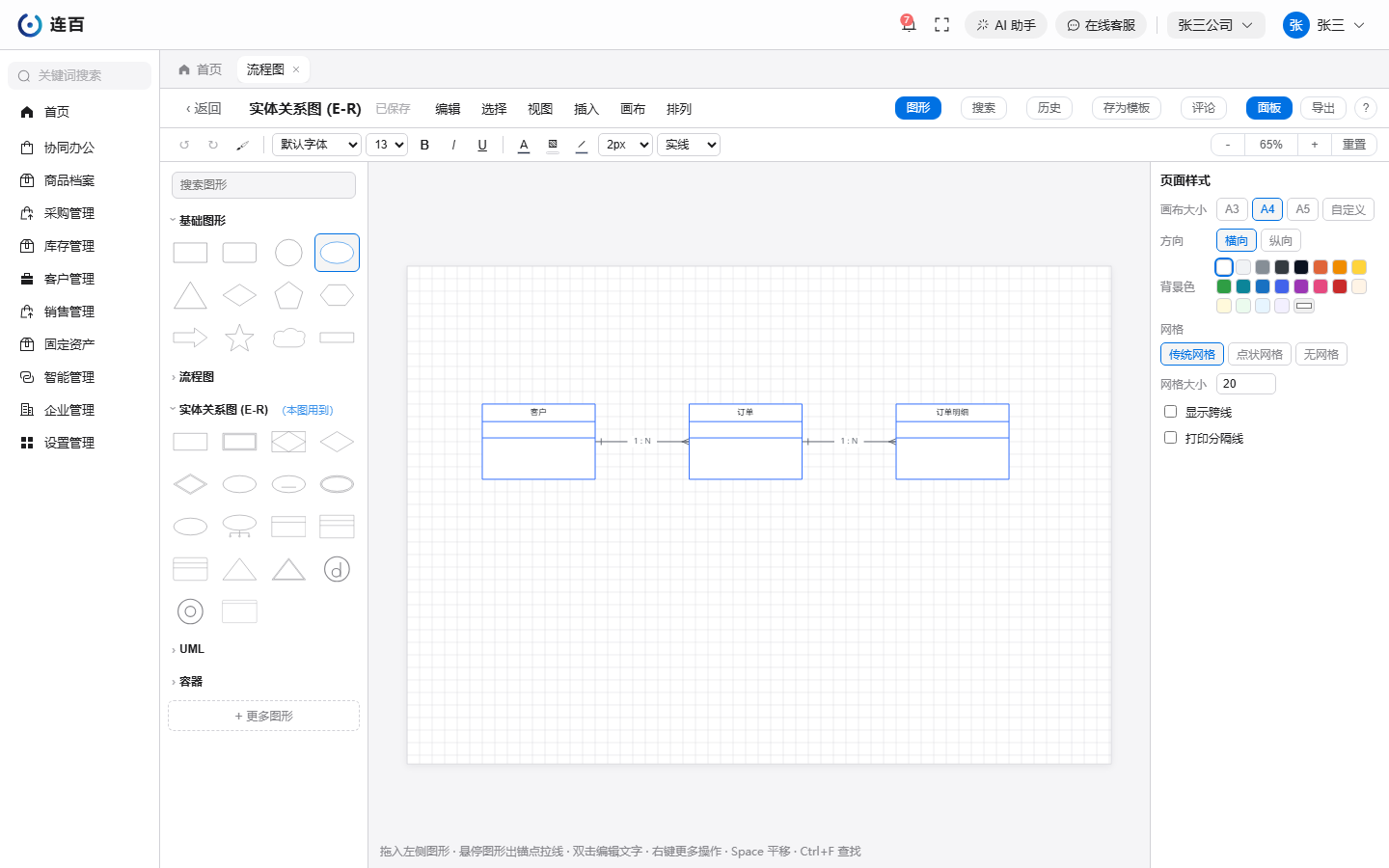Set page orientation to 纵向
The width and height of the screenshot is (1389, 868).
pos(1281,241)
